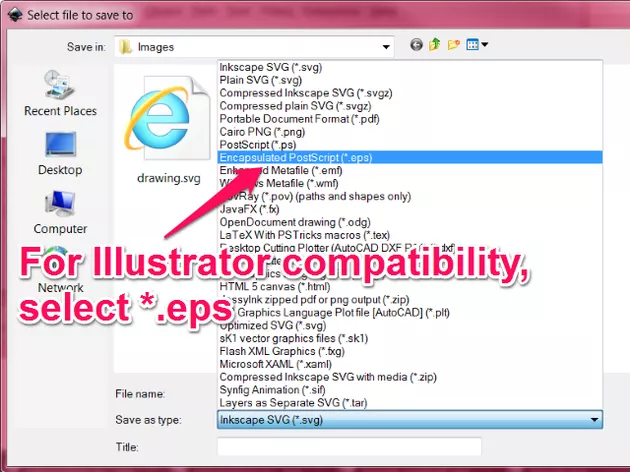Open Computer in places sidebar
The width and height of the screenshot is (630, 472).
(60, 211)
